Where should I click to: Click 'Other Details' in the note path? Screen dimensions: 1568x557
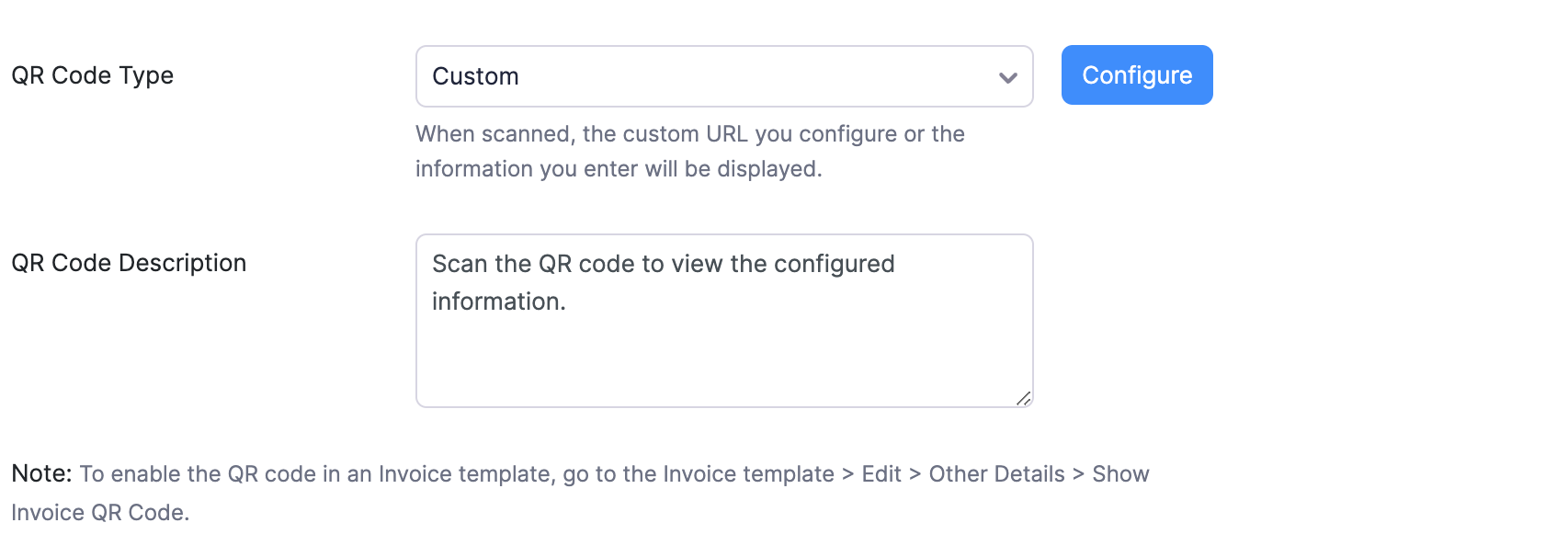click(996, 474)
